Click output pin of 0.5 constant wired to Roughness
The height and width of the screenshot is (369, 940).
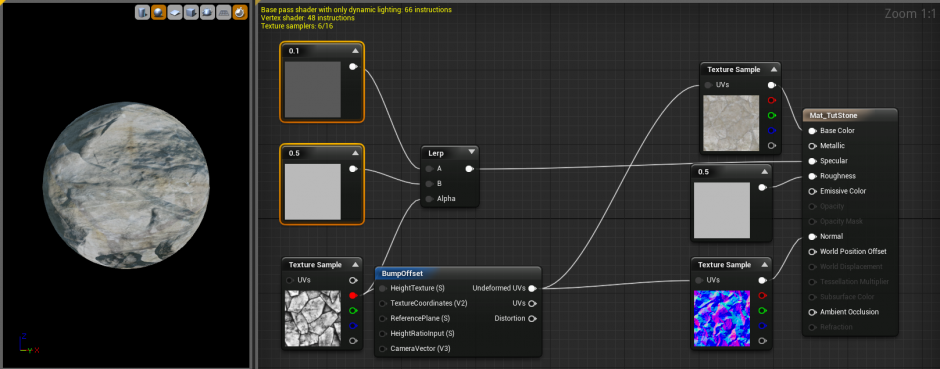(x=763, y=187)
